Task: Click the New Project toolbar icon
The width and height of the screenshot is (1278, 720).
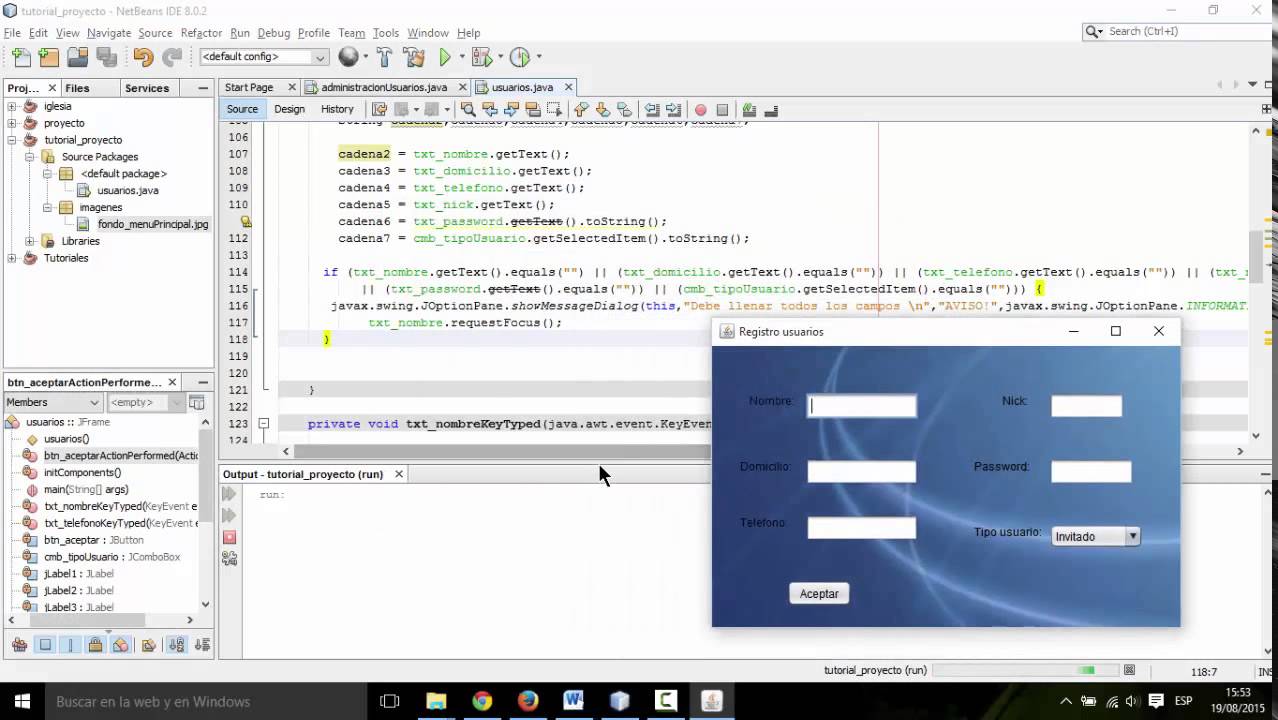Action: [49, 57]
